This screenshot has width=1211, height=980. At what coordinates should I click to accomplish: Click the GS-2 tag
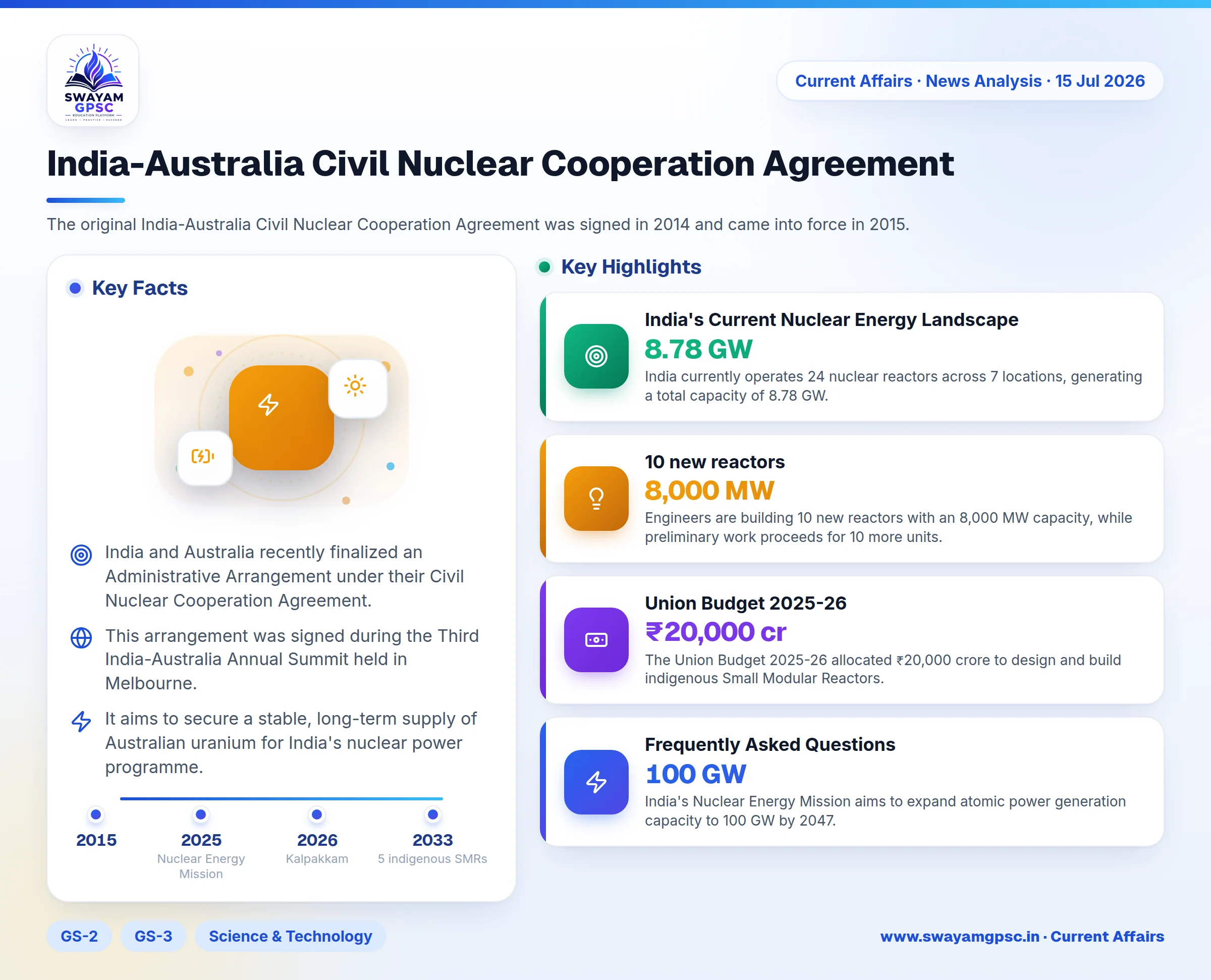[x=79, y=936]
